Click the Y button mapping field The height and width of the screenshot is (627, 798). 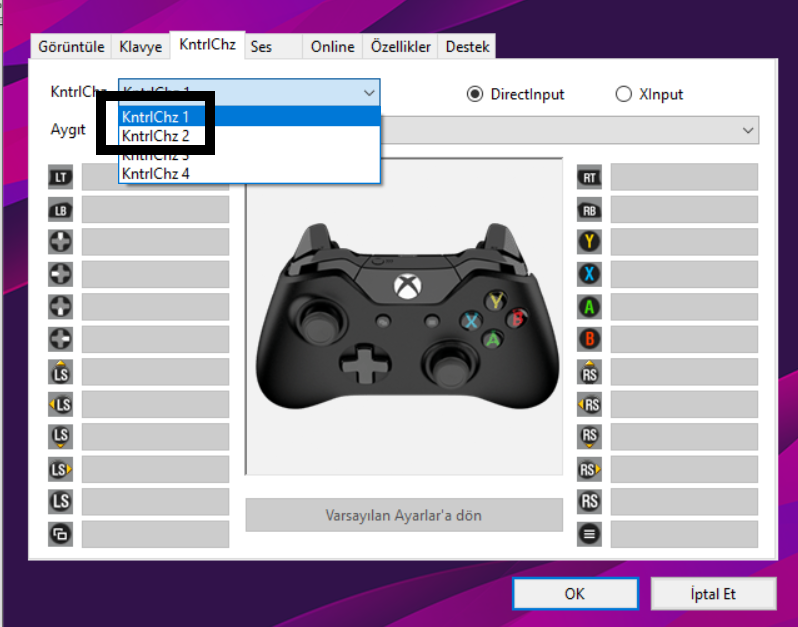point(684,242)
